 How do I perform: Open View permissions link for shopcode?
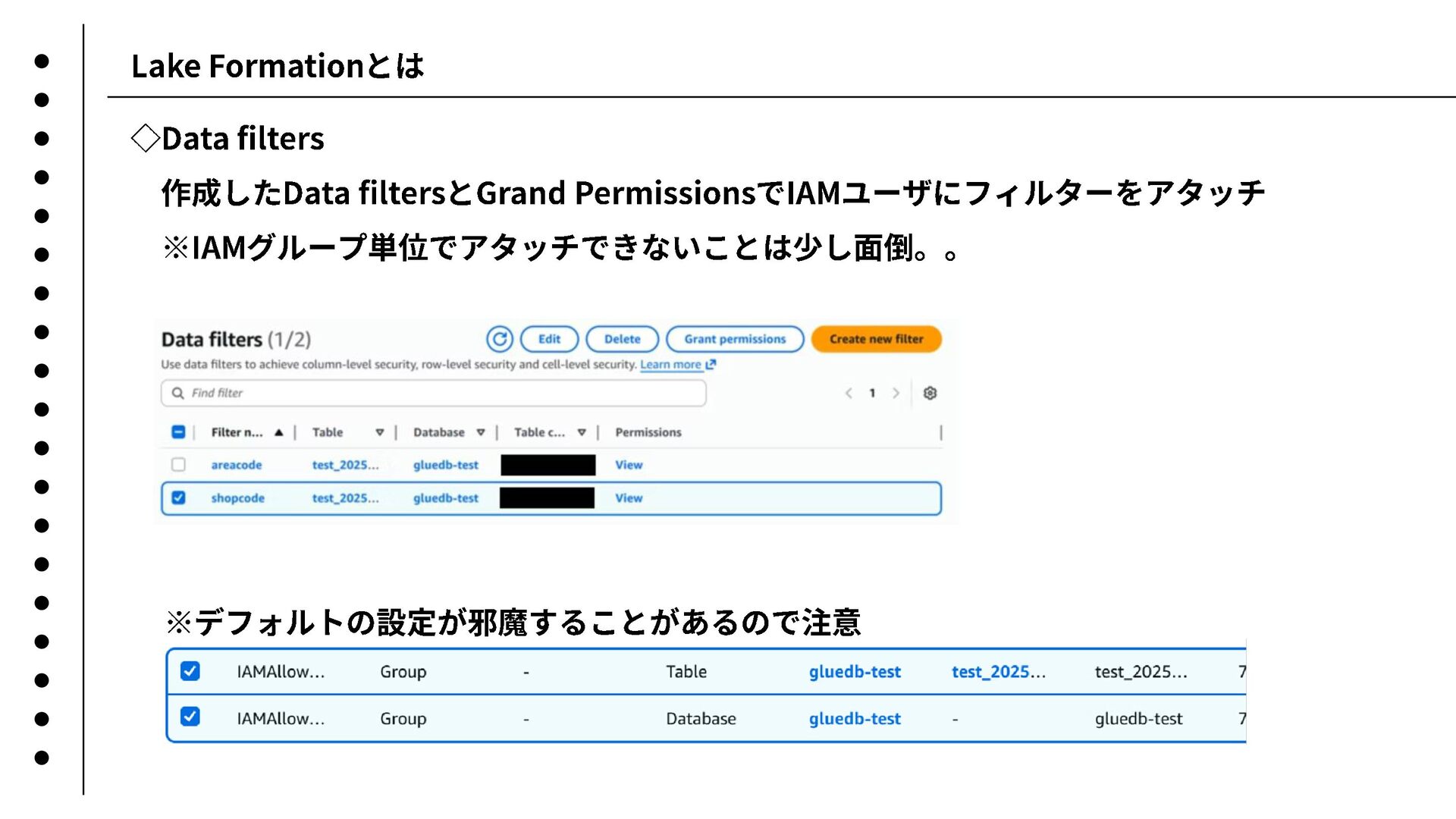click(x=629, y=498)
